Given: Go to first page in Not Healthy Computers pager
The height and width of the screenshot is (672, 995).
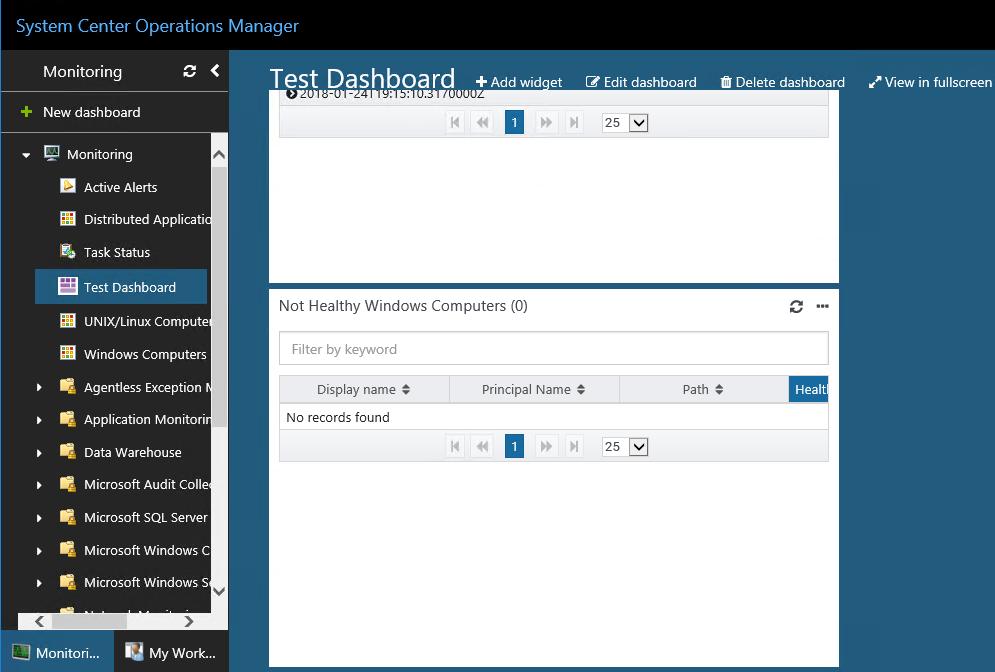Looking at the screenshot, I should click(455, 446).
